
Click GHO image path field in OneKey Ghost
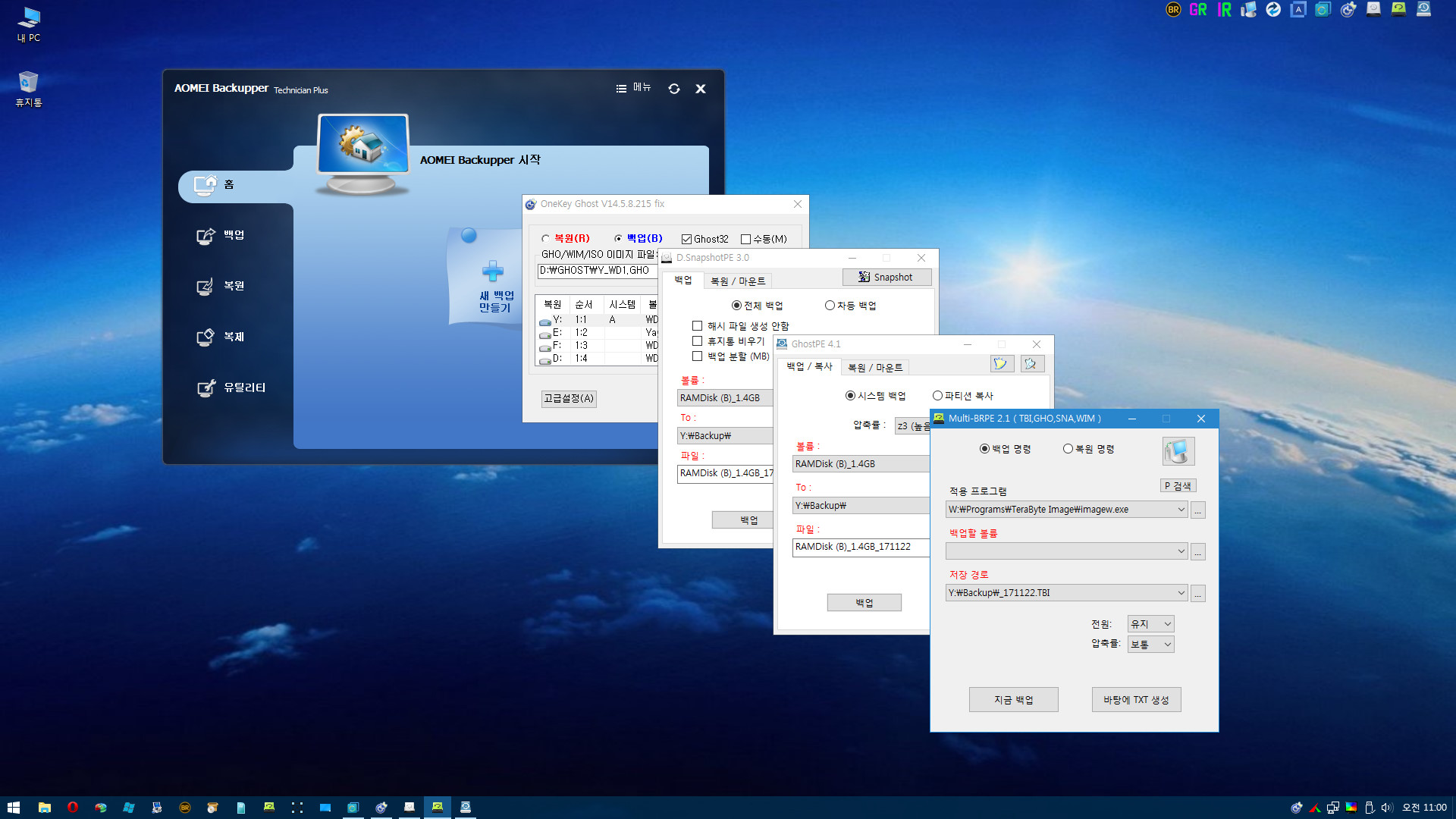tap(598, 271)
